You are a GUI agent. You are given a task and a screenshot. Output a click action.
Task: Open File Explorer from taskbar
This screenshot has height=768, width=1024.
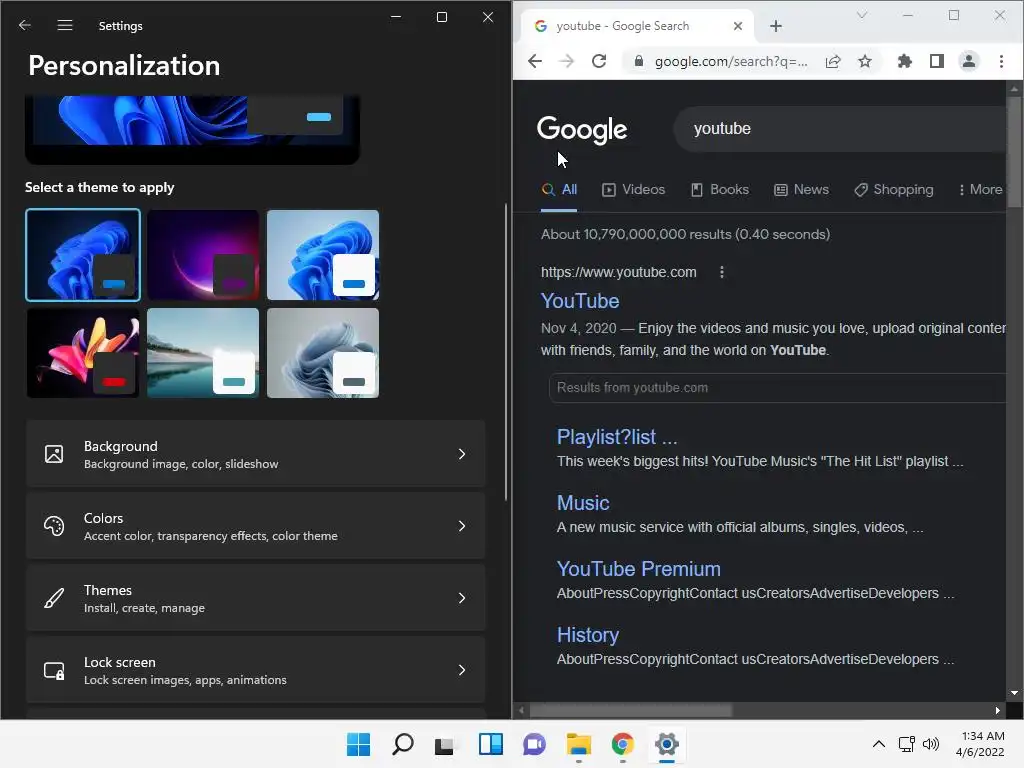579,744
